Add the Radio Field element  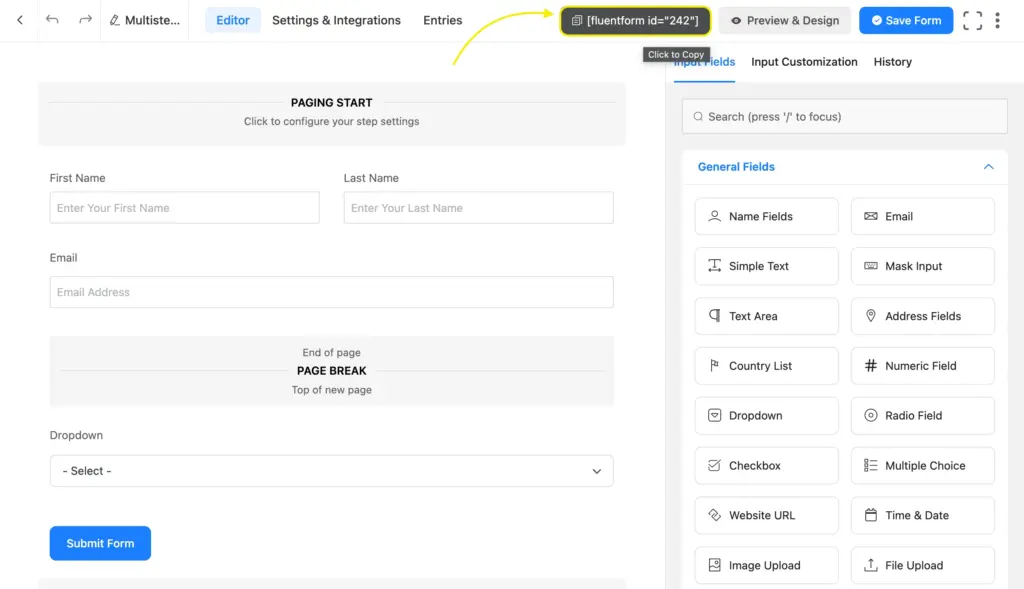[x=922, y=416]
